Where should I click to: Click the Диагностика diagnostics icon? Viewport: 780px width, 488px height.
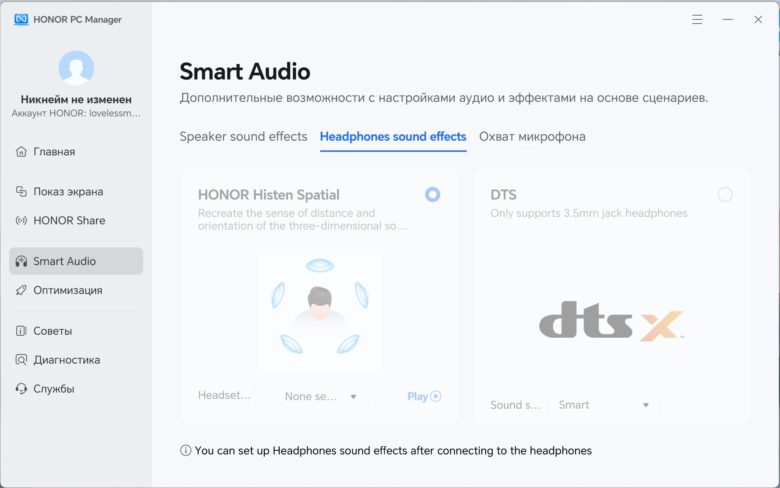pos(21,360)
